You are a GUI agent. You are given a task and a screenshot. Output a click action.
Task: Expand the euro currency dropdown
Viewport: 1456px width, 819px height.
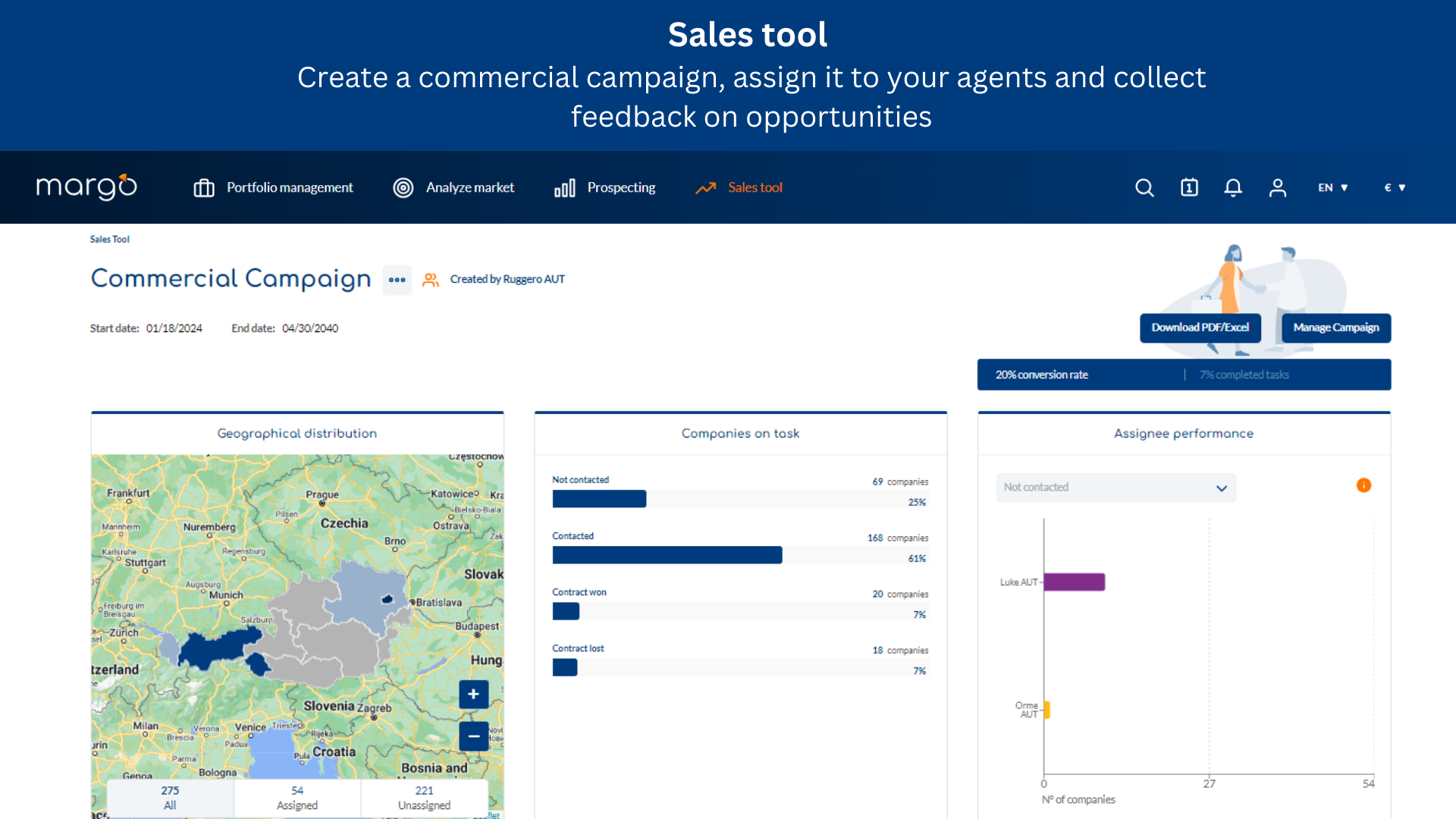tap(1395, 187)
